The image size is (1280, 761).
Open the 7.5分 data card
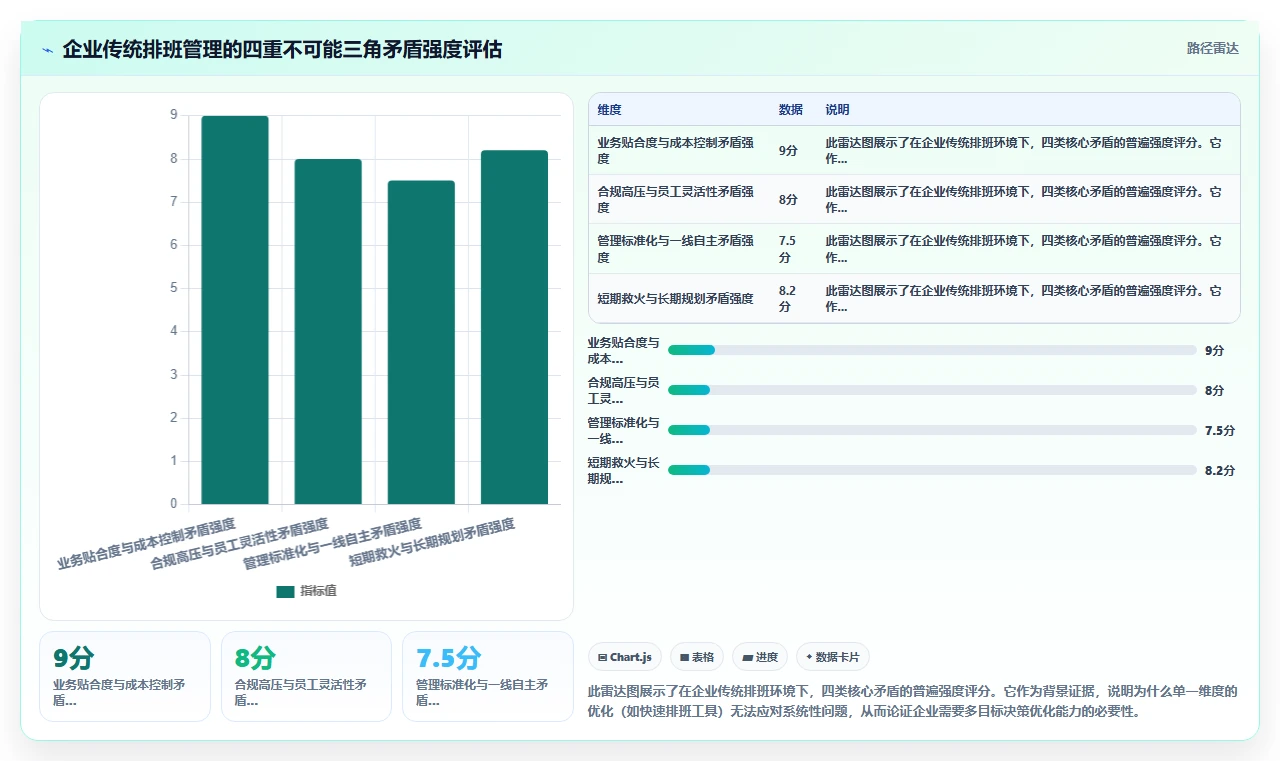tap(488, 676)
